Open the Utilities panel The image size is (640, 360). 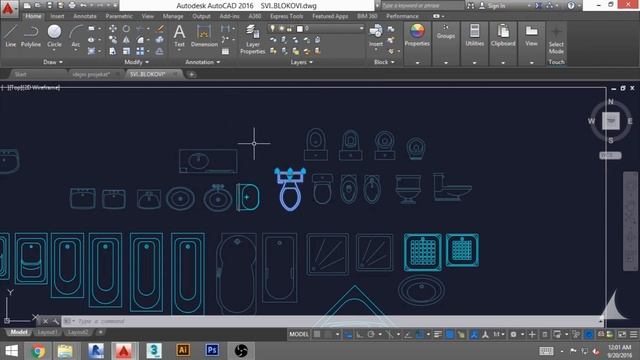[x=474, y=35]
